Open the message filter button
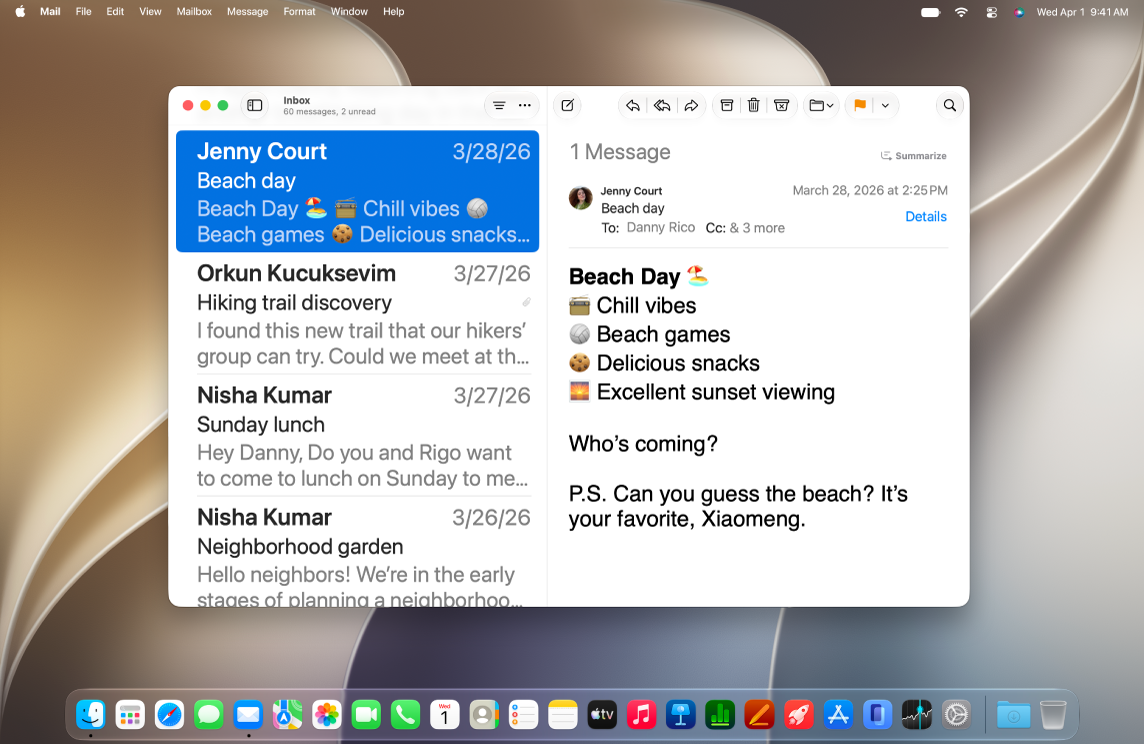The height and width of the screenshot is (745, 1146). pos(499,105)
